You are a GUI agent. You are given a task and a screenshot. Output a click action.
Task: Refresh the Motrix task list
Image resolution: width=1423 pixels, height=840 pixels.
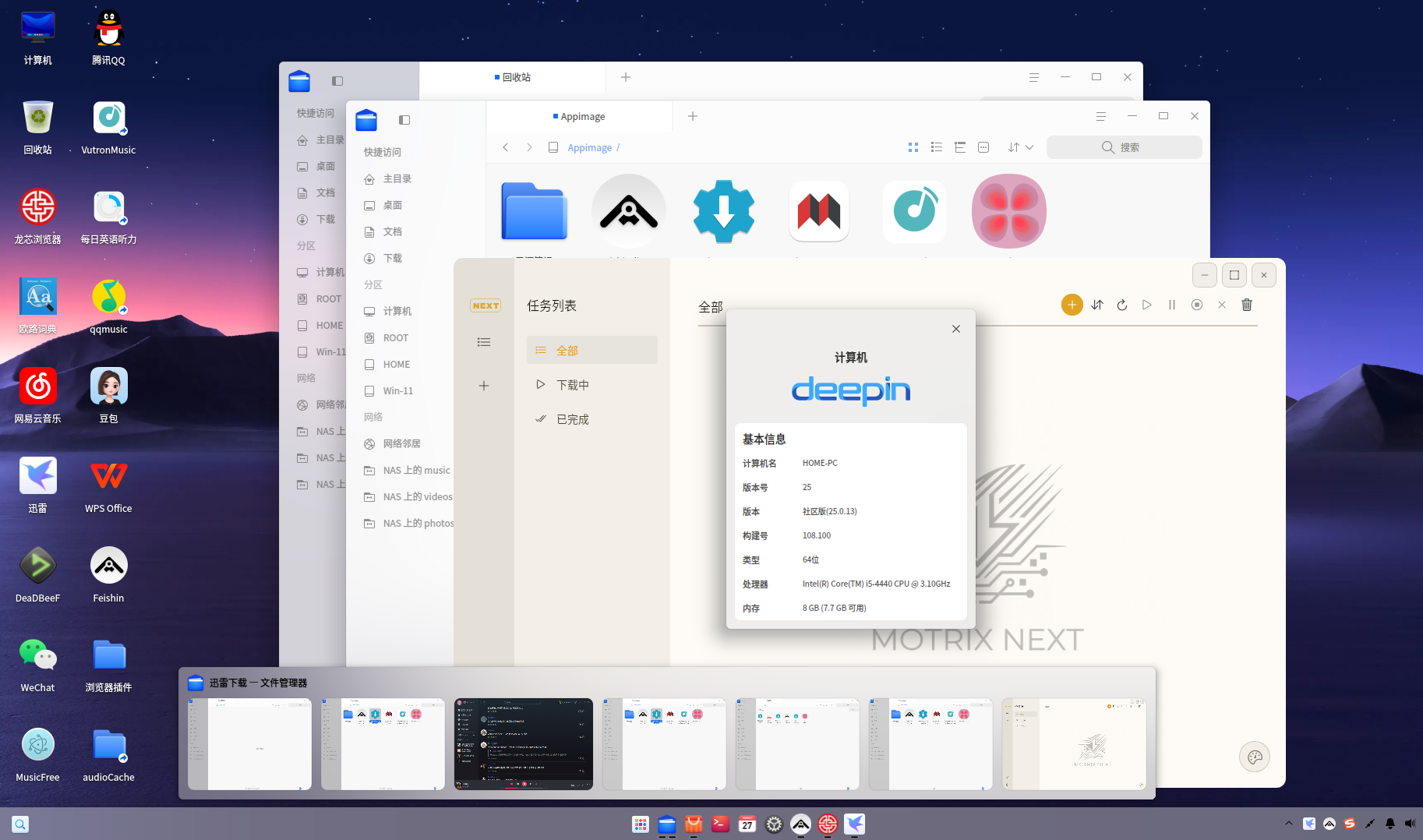[1122, 305]
